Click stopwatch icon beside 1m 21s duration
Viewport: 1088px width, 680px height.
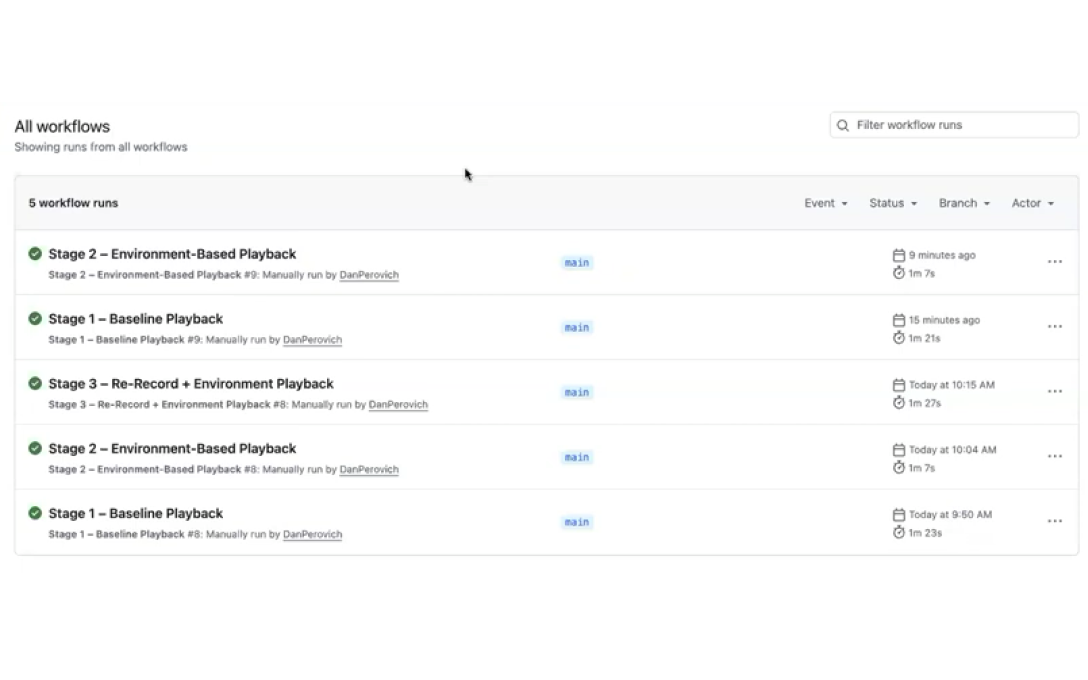tap(899, 338)
